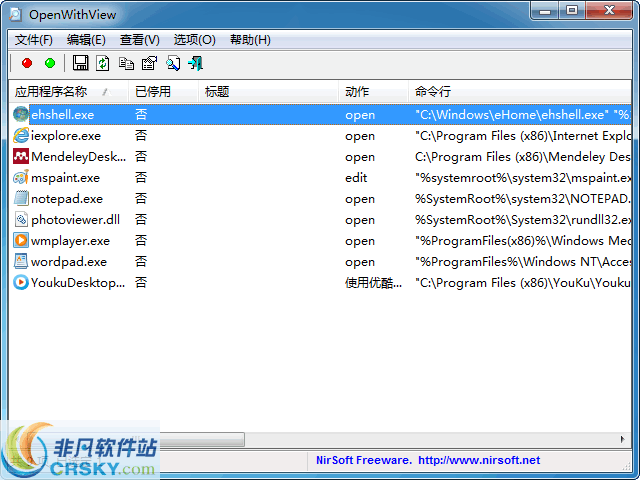Click the wordpad.exe document icon
This screenshot has height=480, width=640.
pos(20,262)
